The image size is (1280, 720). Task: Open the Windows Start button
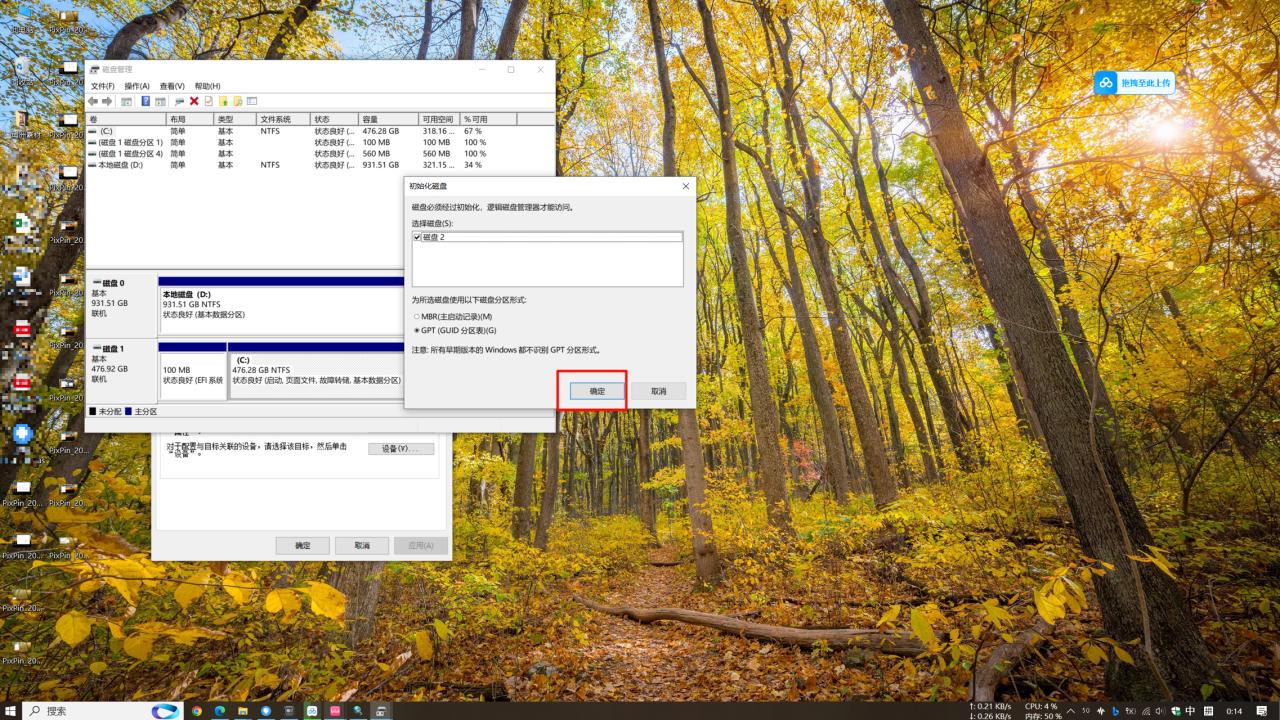click(11, 711)
